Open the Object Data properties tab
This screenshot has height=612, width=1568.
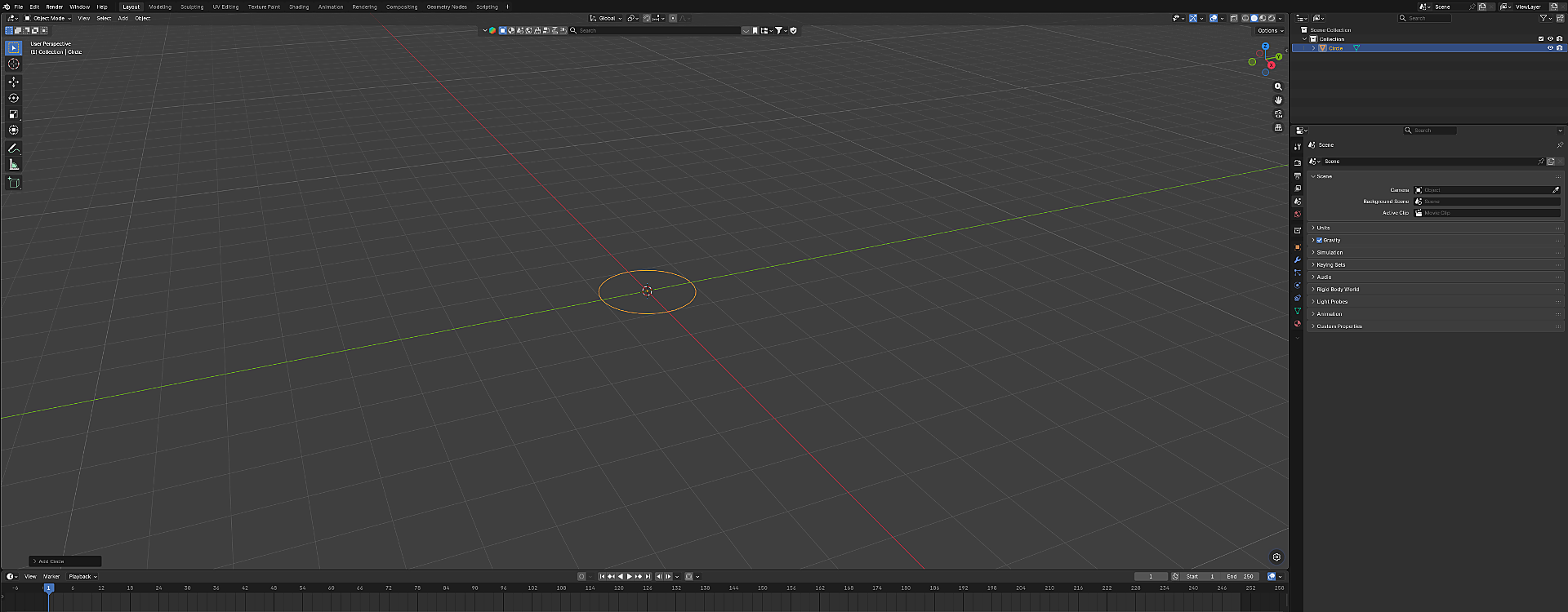point(1297,311)
